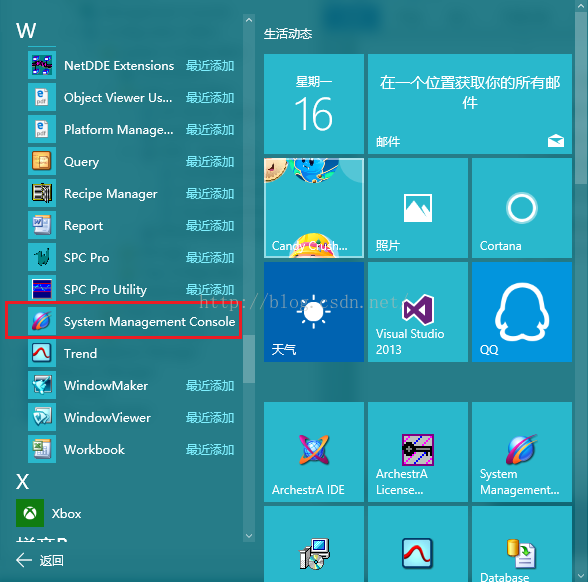The image size is (588, 582).
Task: Launch Trend from the app list icon
Action: [42, 353]
